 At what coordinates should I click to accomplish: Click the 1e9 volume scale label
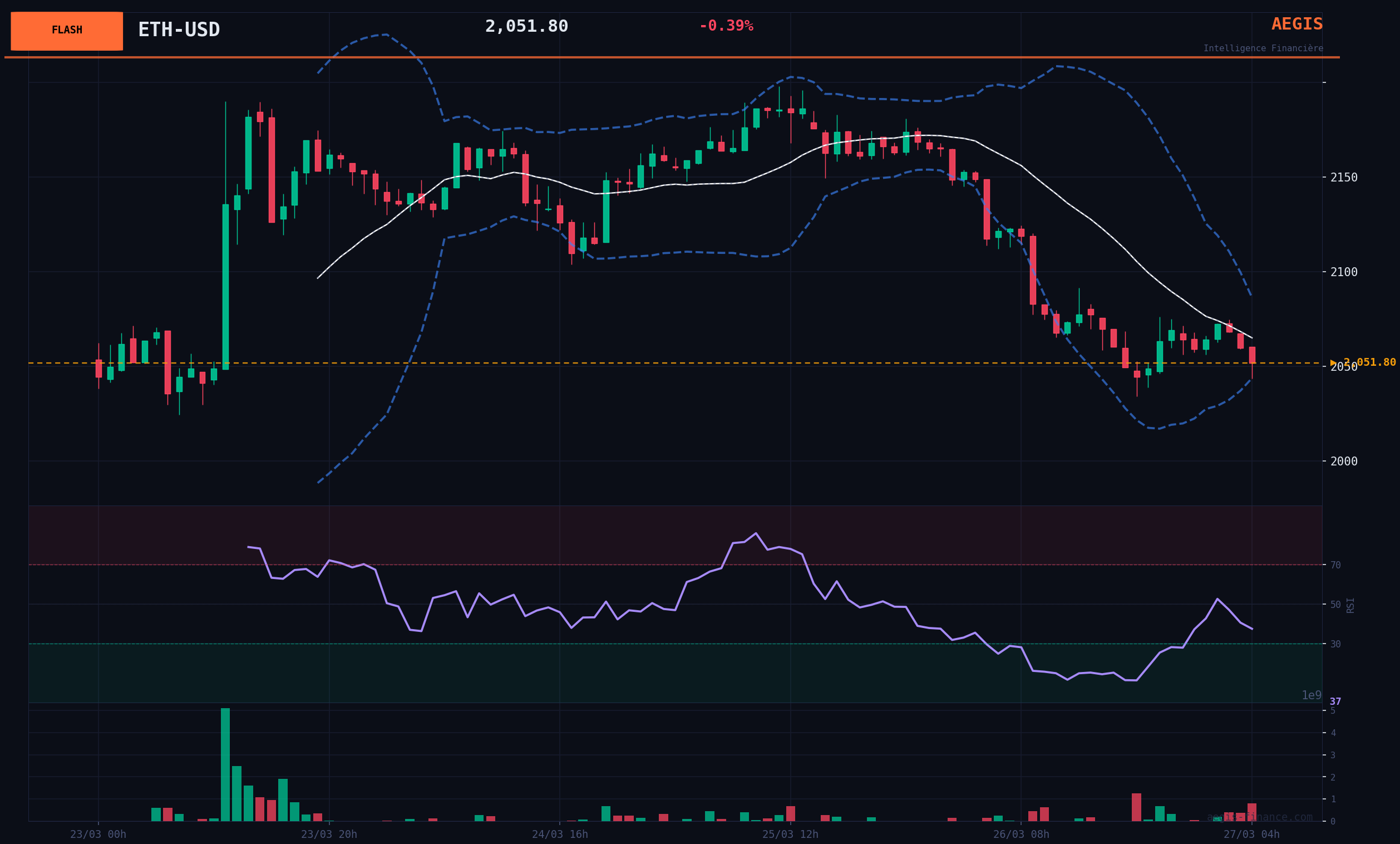pyautogui.click(x=1312, y=695)
